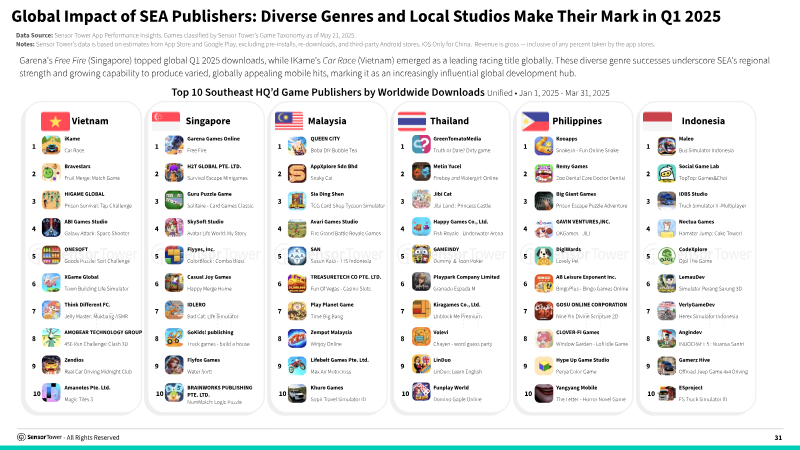The width and height of the screenshot is (800, 450).
Task: Click the Vietnam column heading
Action: pyautogui.click(x=90, y=121)
